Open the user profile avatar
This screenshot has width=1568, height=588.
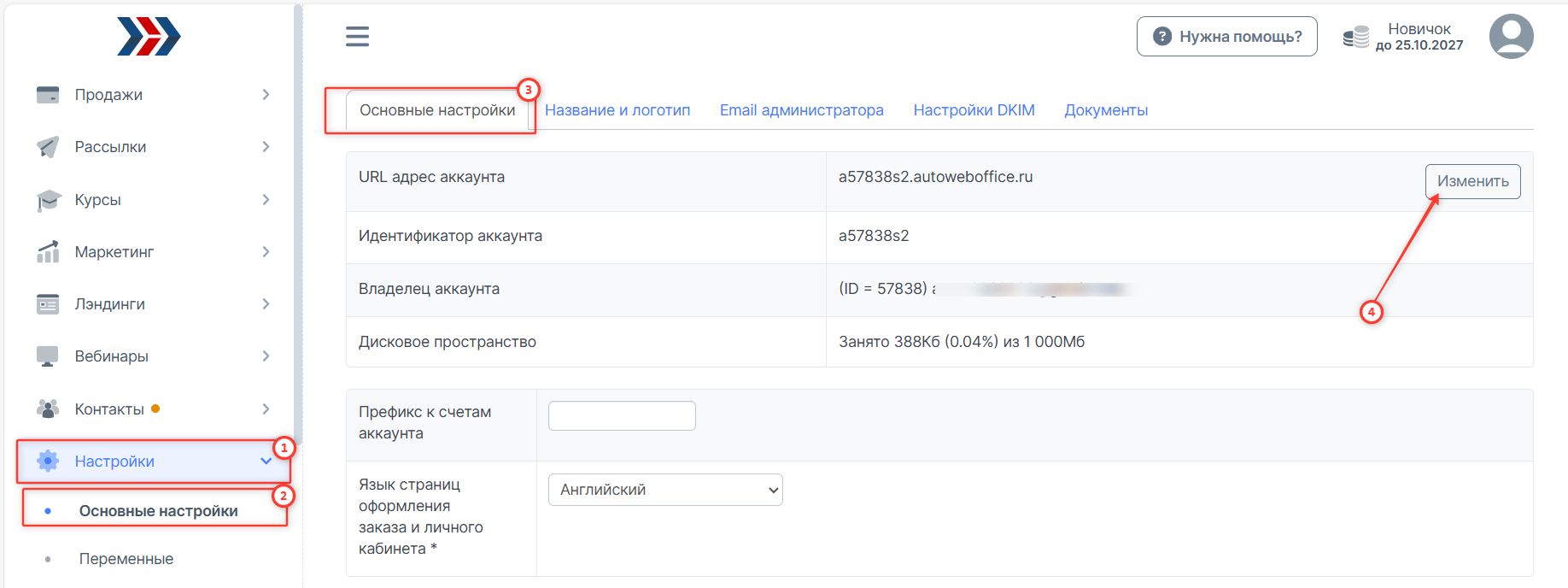coord(1511,37)
